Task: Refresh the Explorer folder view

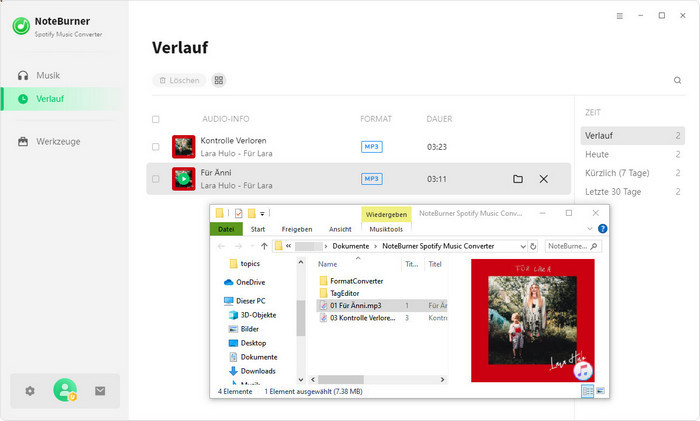Action: (533, 246)
